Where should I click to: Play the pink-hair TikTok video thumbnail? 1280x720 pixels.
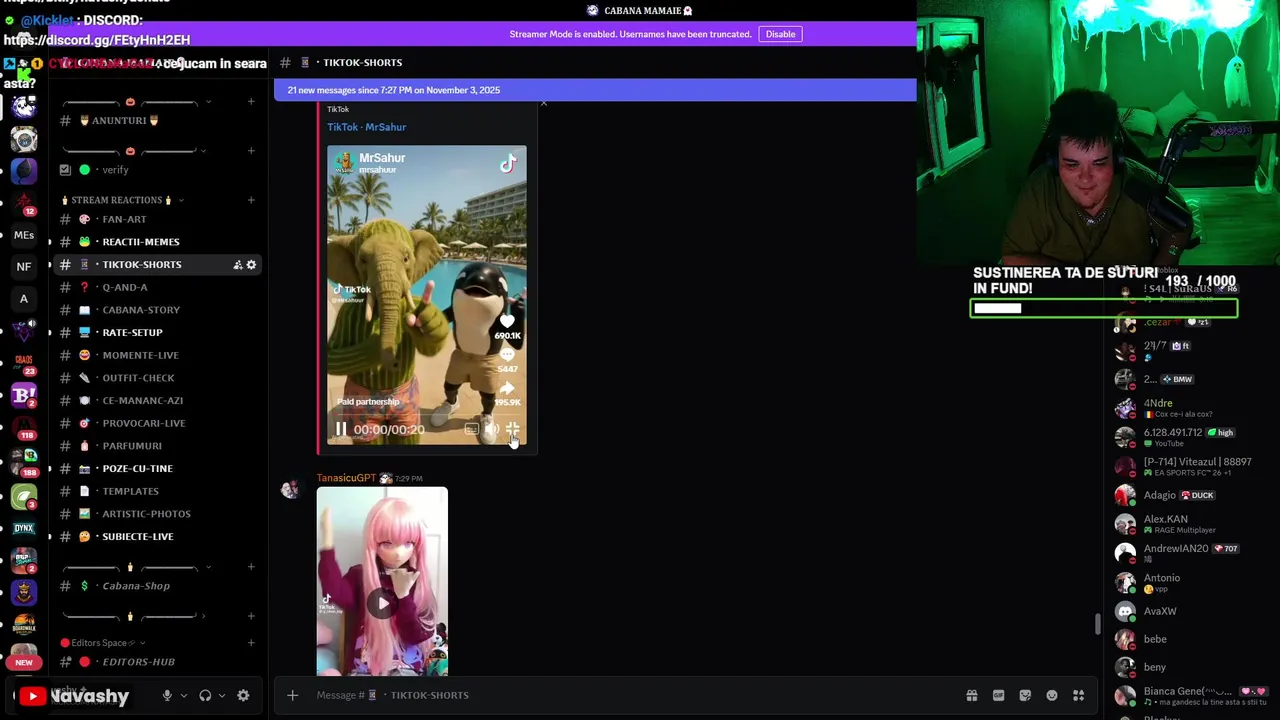pos(382,603)
